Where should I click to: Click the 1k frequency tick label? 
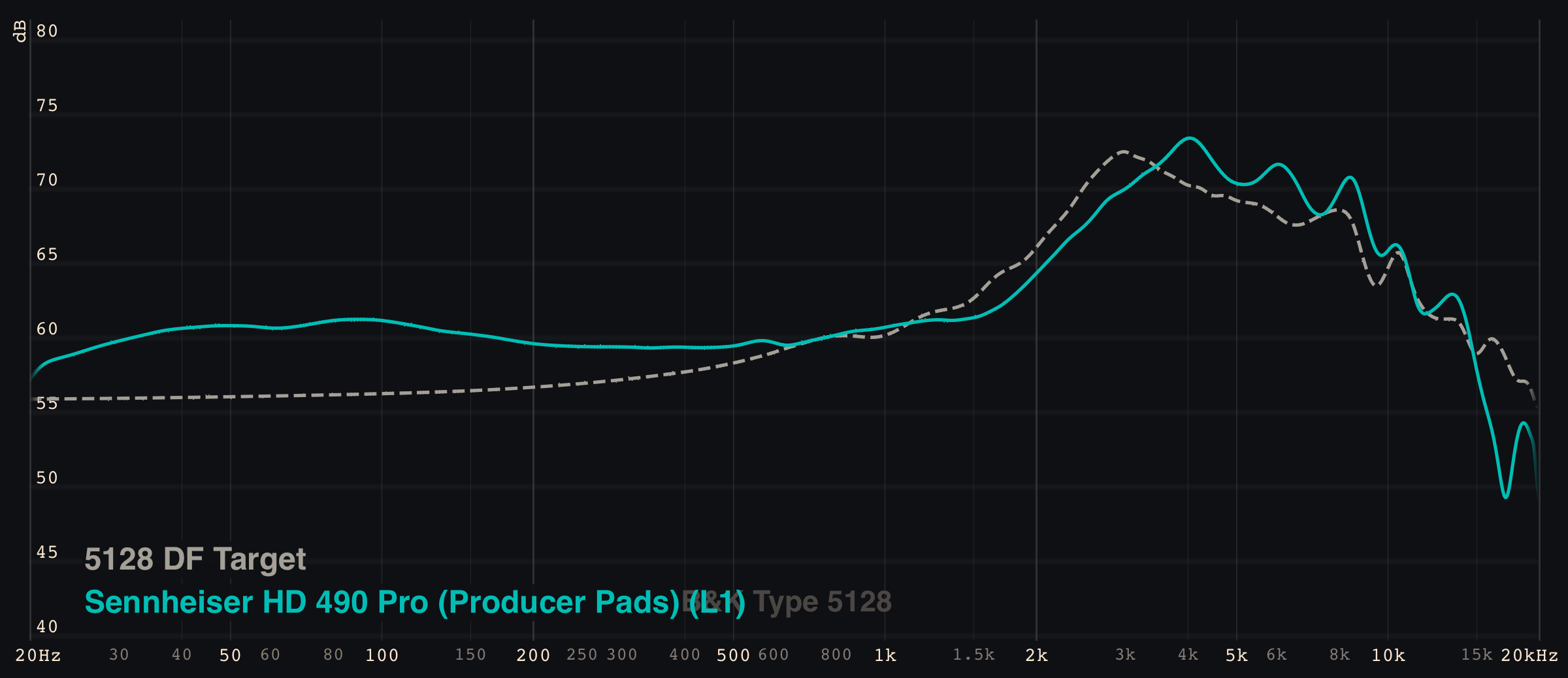[886, 655]
